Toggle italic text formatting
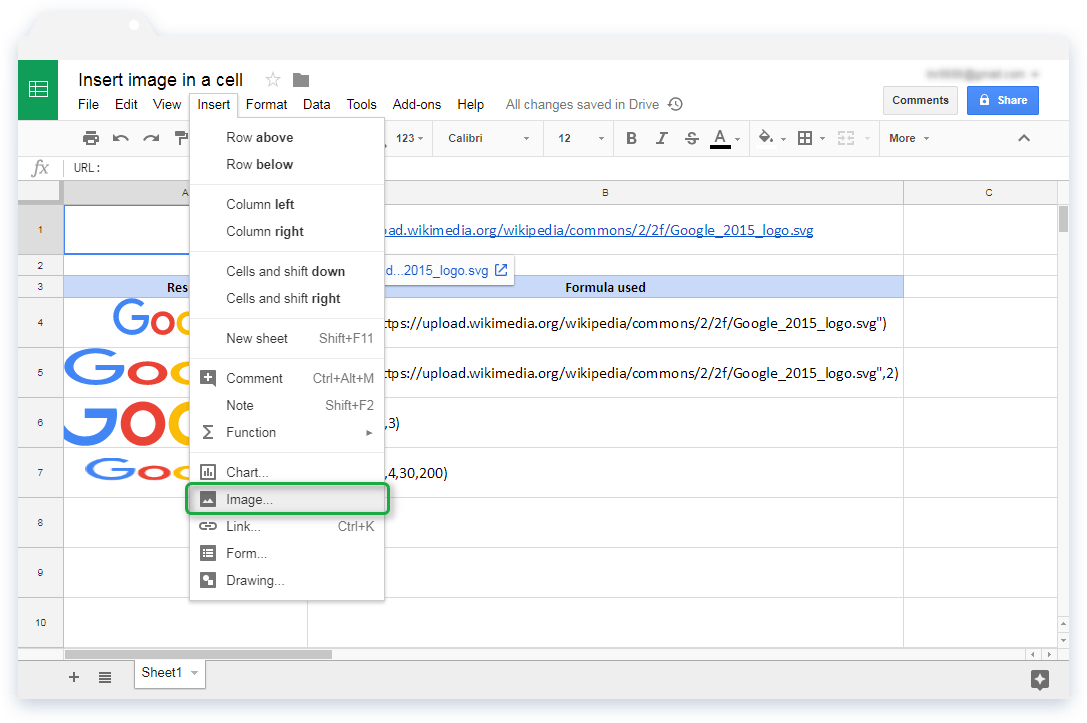The width and height of the screenshot is (1087, 723). click(x=661, y=138)
